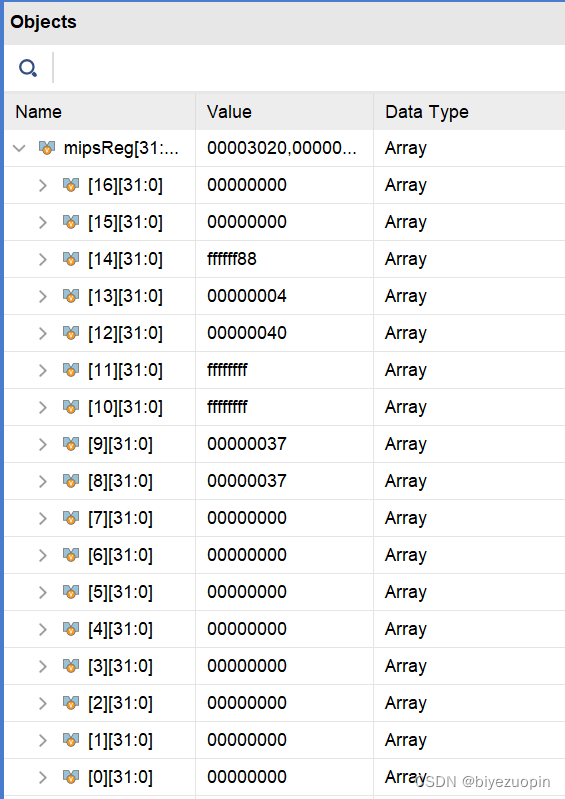Sort by the Value column header

click(x=284, y=112)
